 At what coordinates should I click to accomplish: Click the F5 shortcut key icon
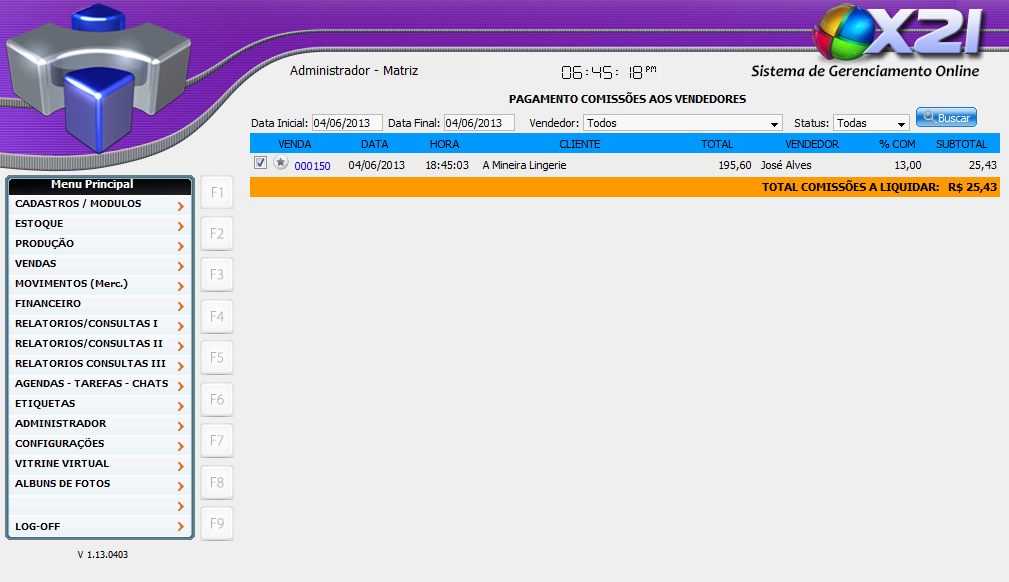pos(217,358)
